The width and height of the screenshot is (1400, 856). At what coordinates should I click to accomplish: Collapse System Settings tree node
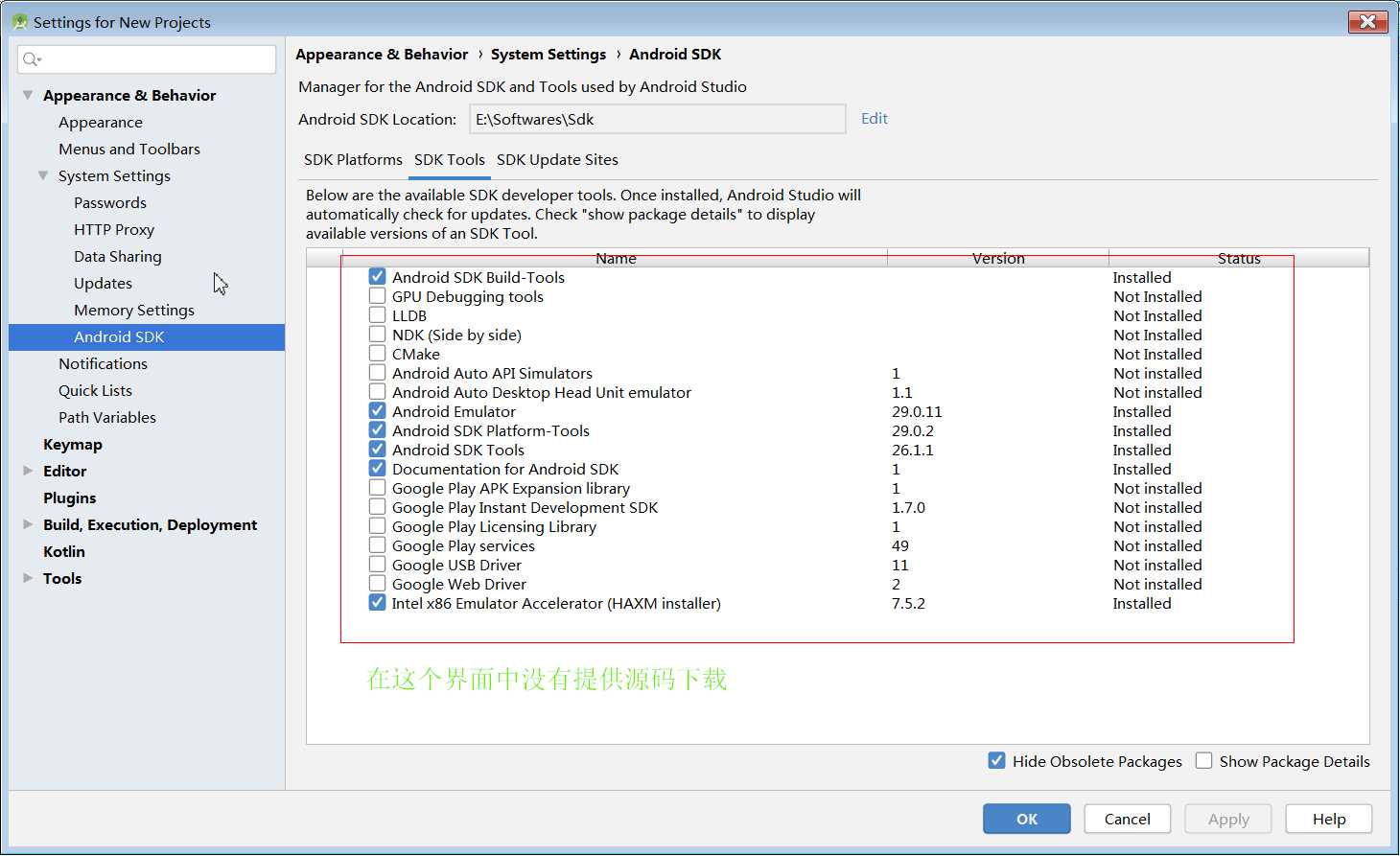pyautogui.click(x=43, y=175)
